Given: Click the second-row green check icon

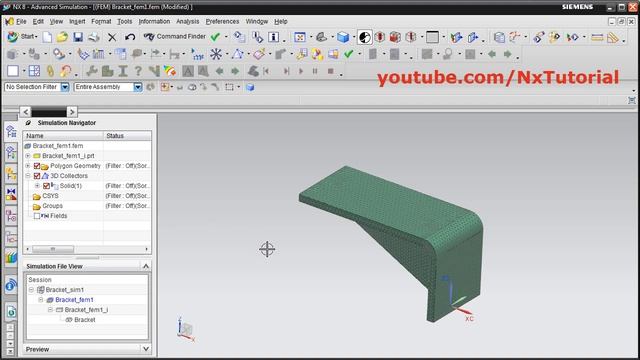Looking at the screenshot, I should click(x=348, y=54).
